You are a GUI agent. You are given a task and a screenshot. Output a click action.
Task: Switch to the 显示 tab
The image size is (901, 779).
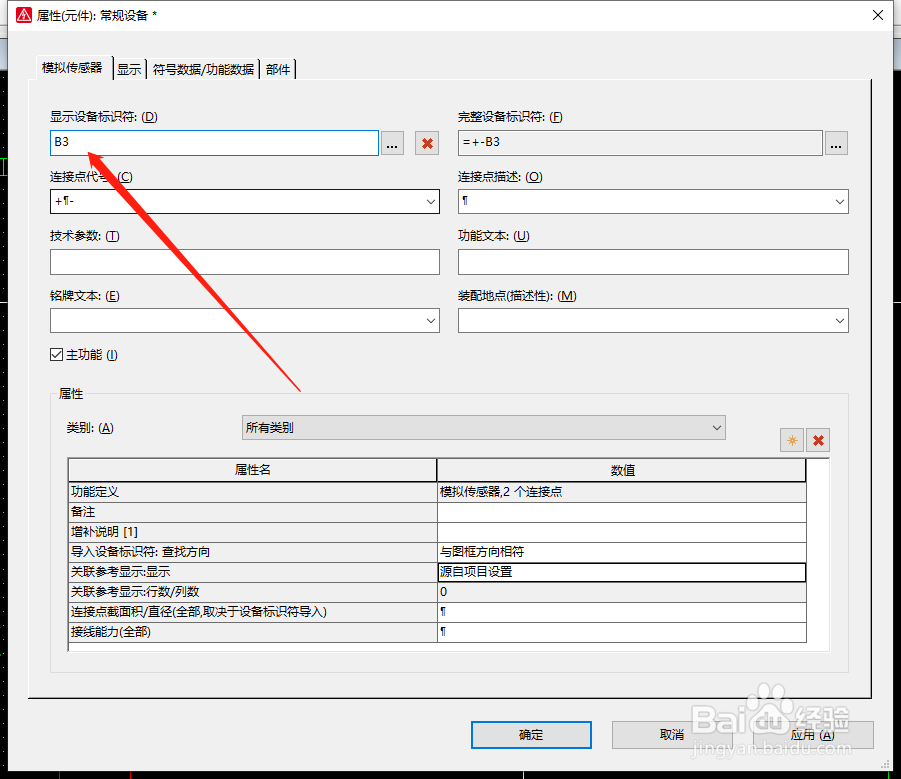[128, 68]
